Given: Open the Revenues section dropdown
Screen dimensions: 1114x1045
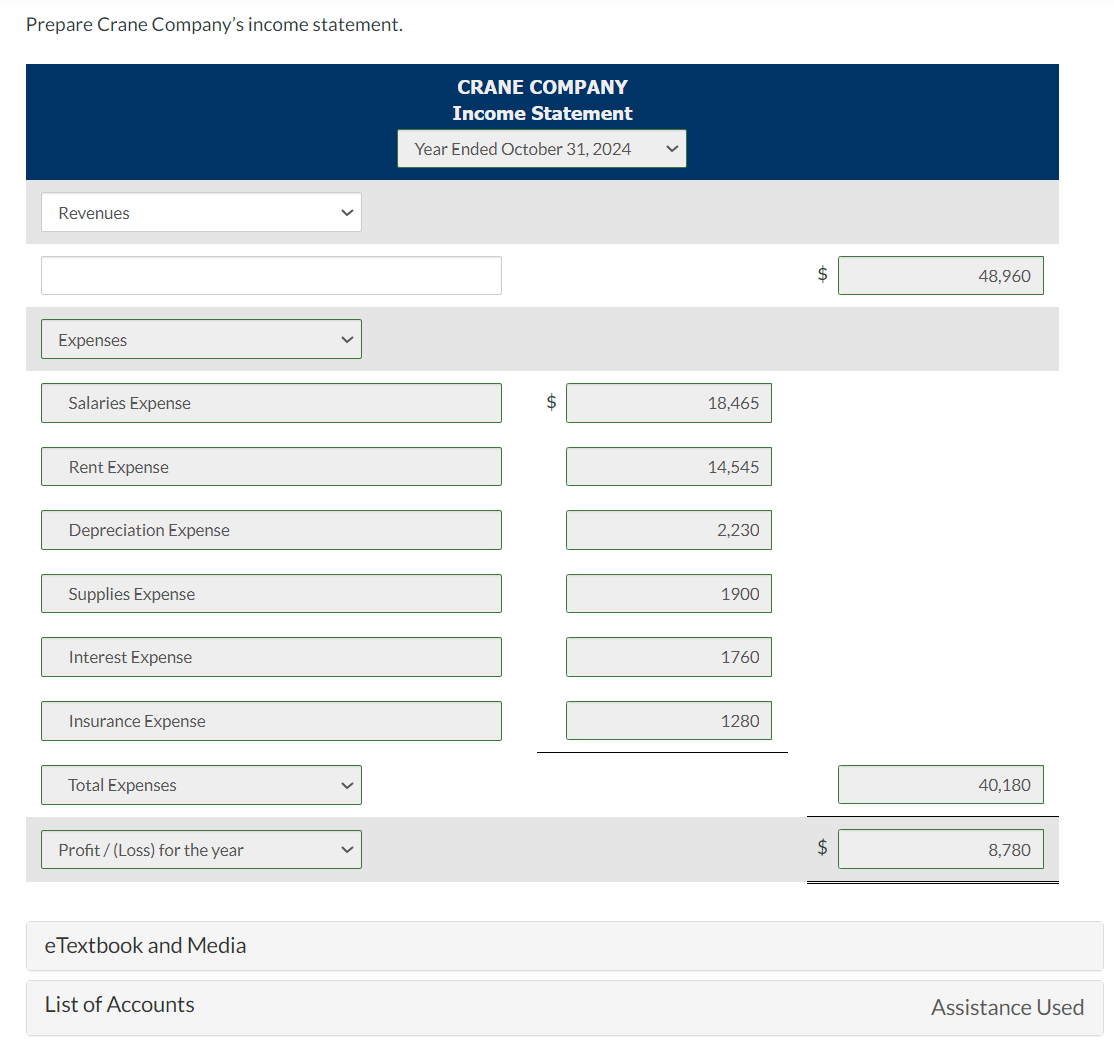Looking at the screenshot, I should (x=201, y=212).
